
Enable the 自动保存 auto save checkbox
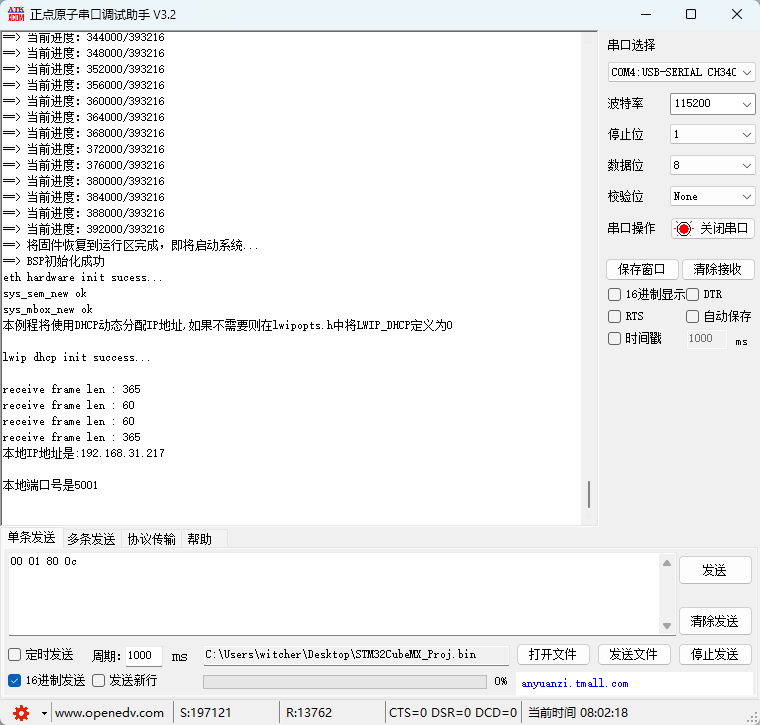(692, 316)
